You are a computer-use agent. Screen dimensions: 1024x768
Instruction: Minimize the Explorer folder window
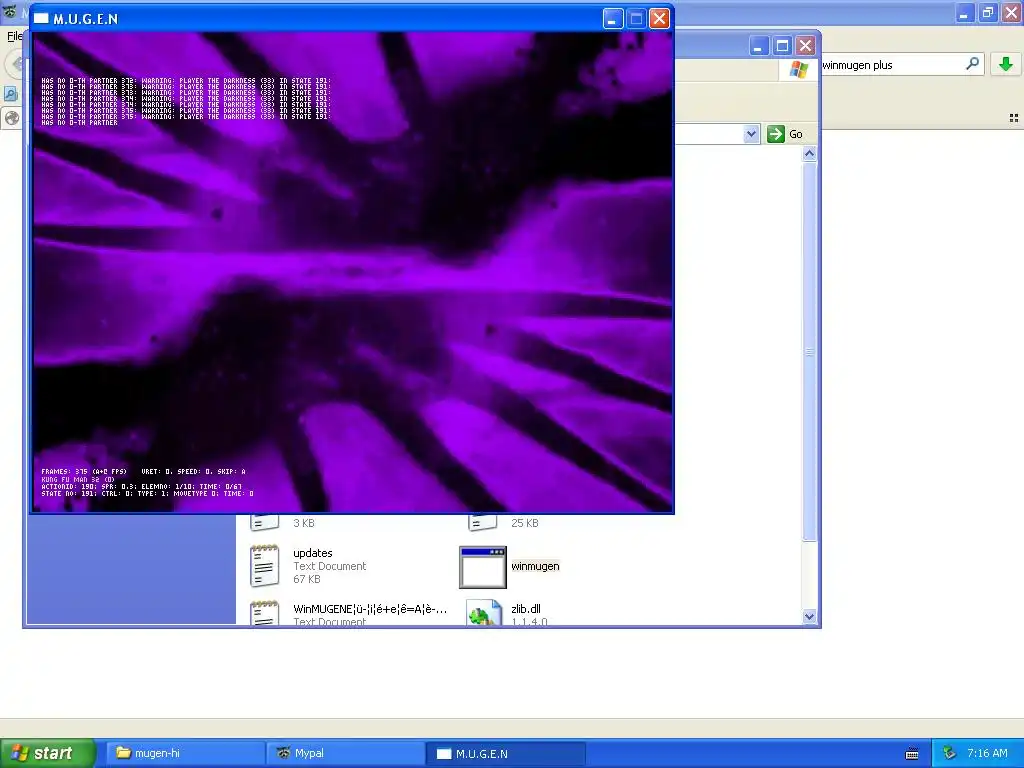758,46
